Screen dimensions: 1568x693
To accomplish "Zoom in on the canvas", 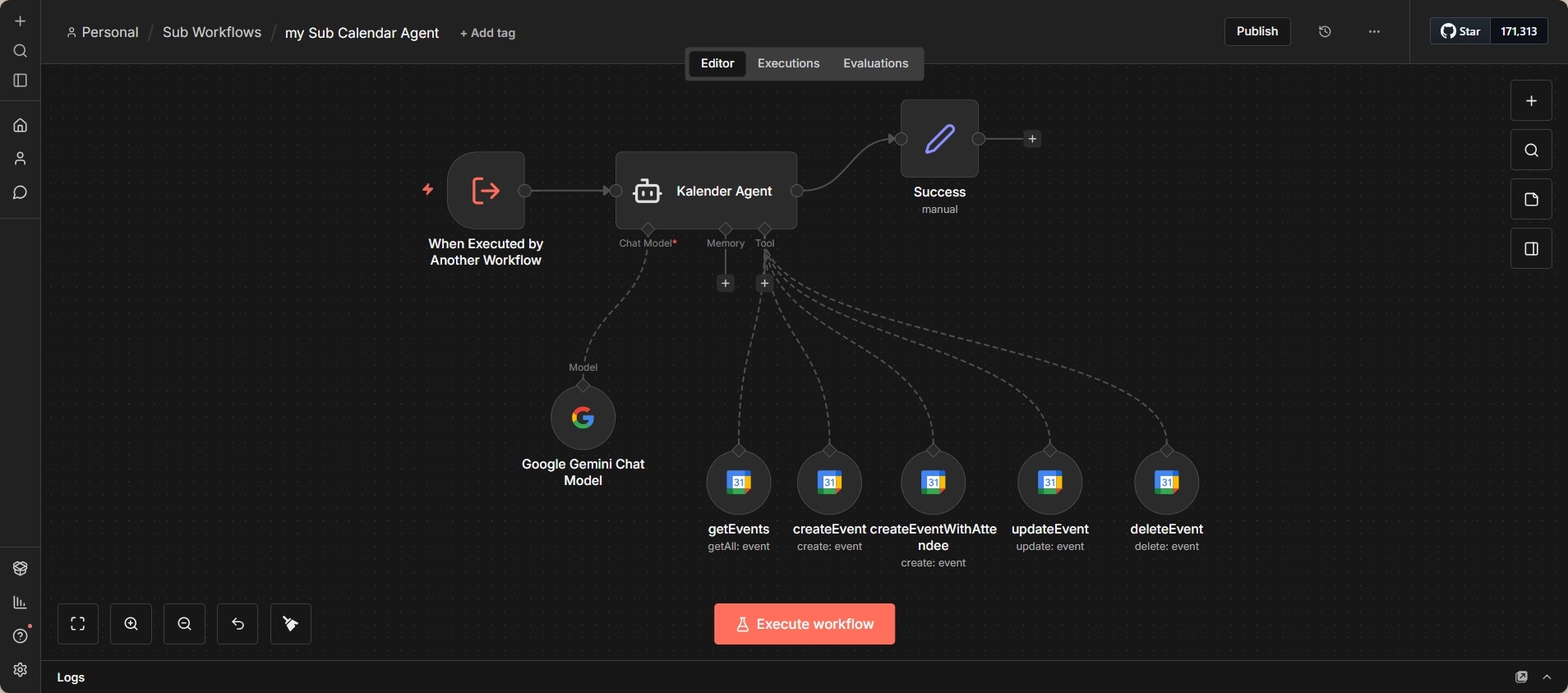I will 131,624.
